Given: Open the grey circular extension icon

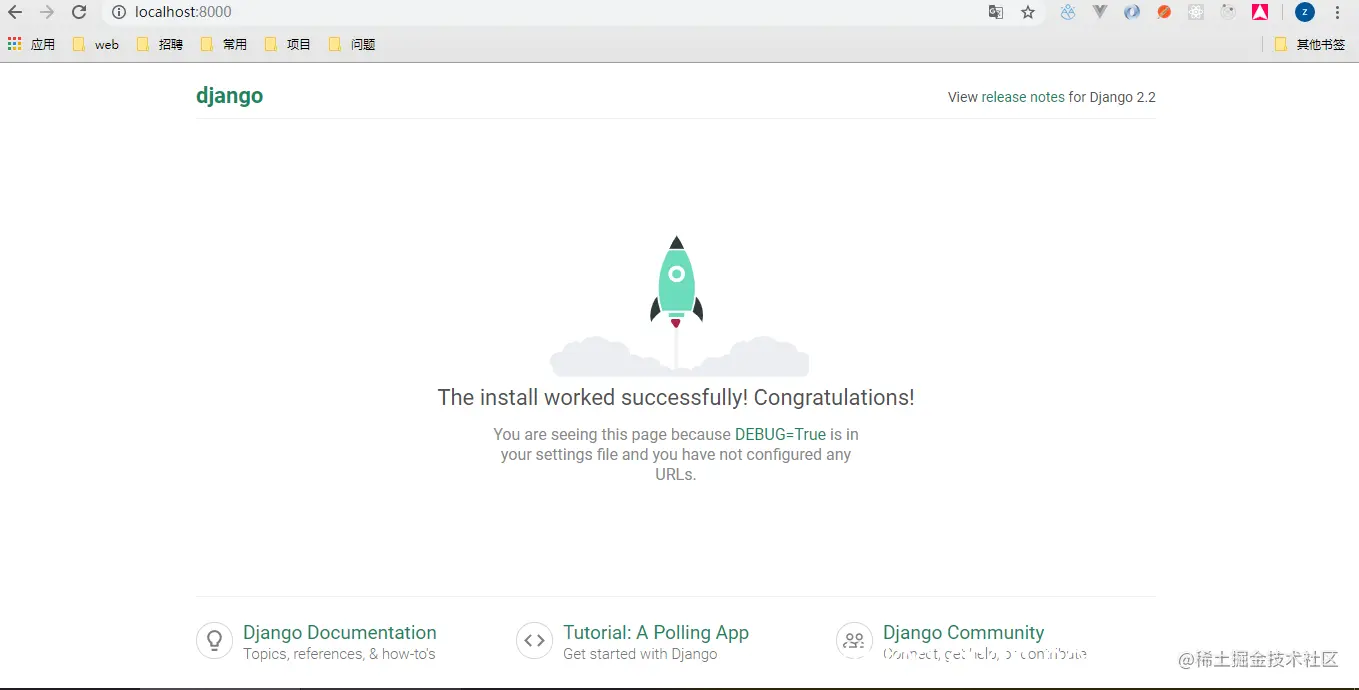Looking at the screenshot, I should pyautogui.click(x=1228, y=12).
